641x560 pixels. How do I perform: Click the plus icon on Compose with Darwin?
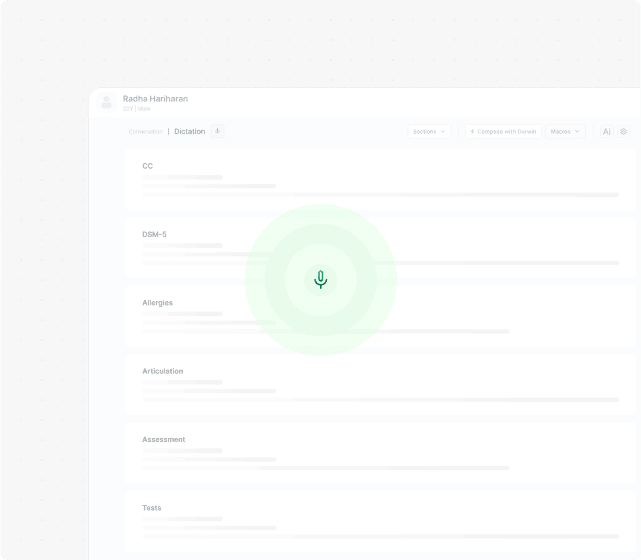472,131
